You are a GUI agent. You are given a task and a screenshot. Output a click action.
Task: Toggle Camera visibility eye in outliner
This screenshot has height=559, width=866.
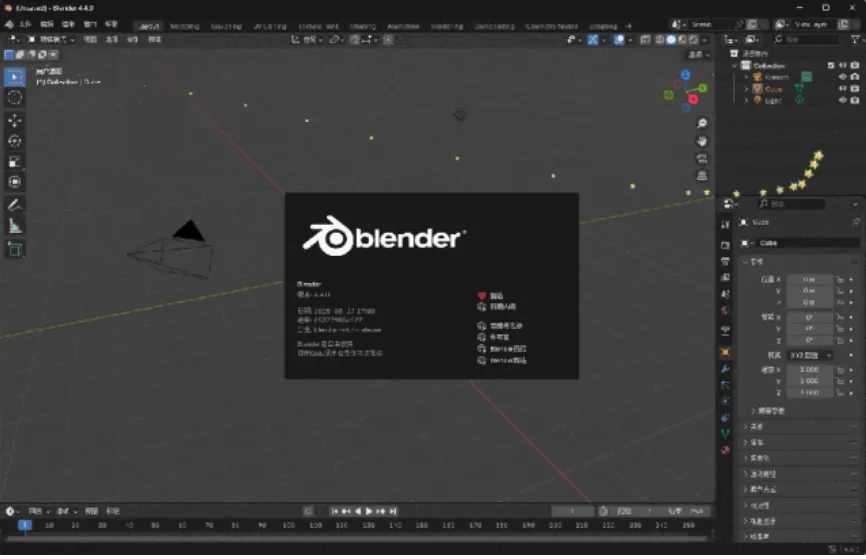843,77
